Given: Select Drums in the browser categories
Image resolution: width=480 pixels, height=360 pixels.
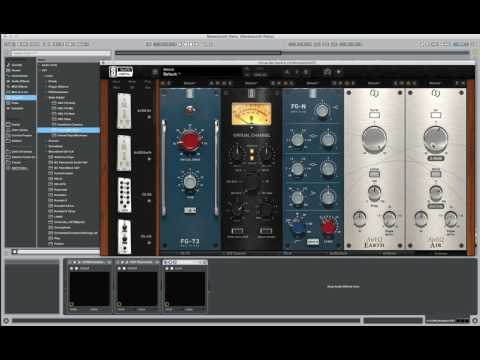Looking at the screenshot, I should (16, 70).
